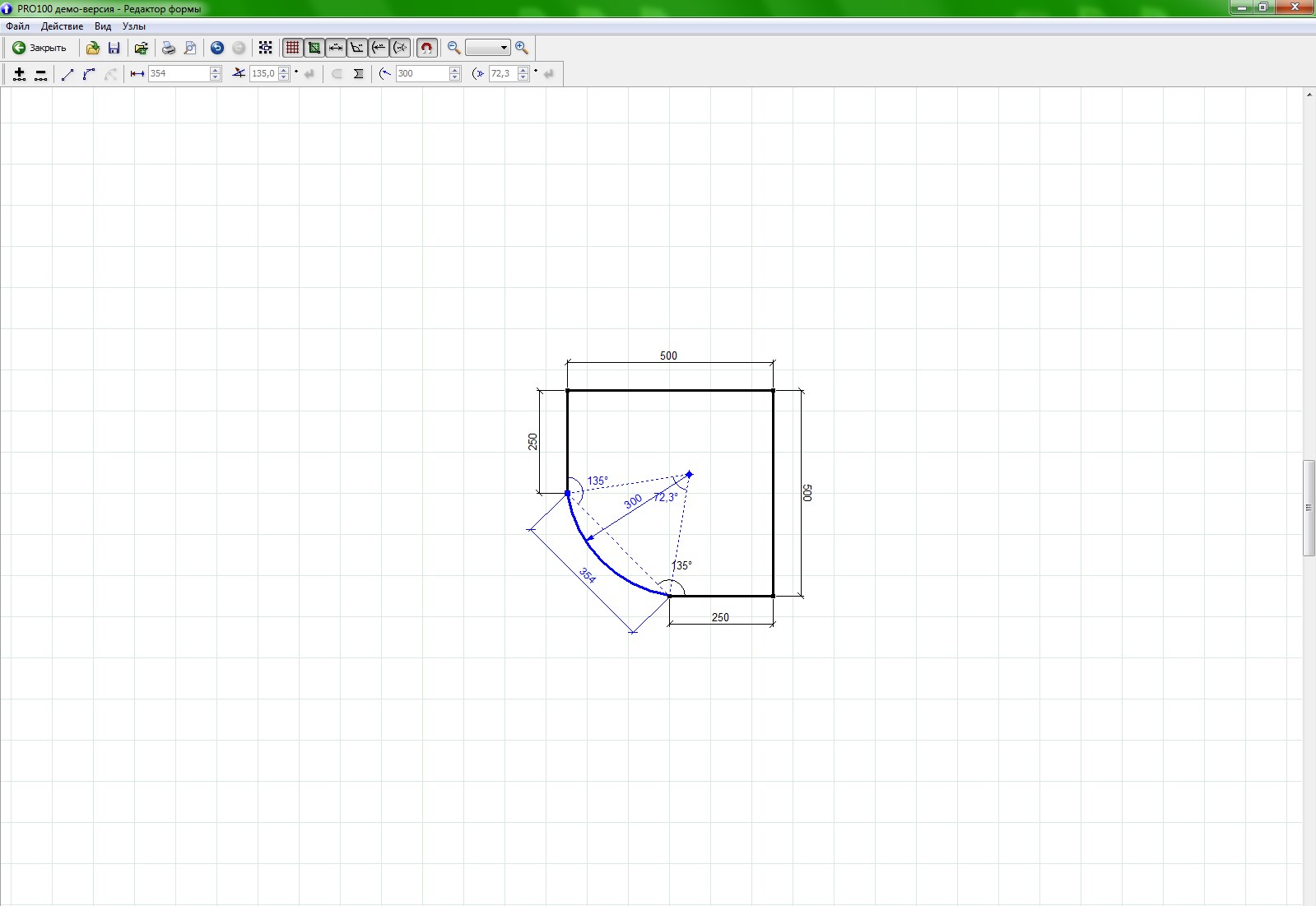Click the import shape folder icon
1316x906 pixels.
tap(142, 48)
